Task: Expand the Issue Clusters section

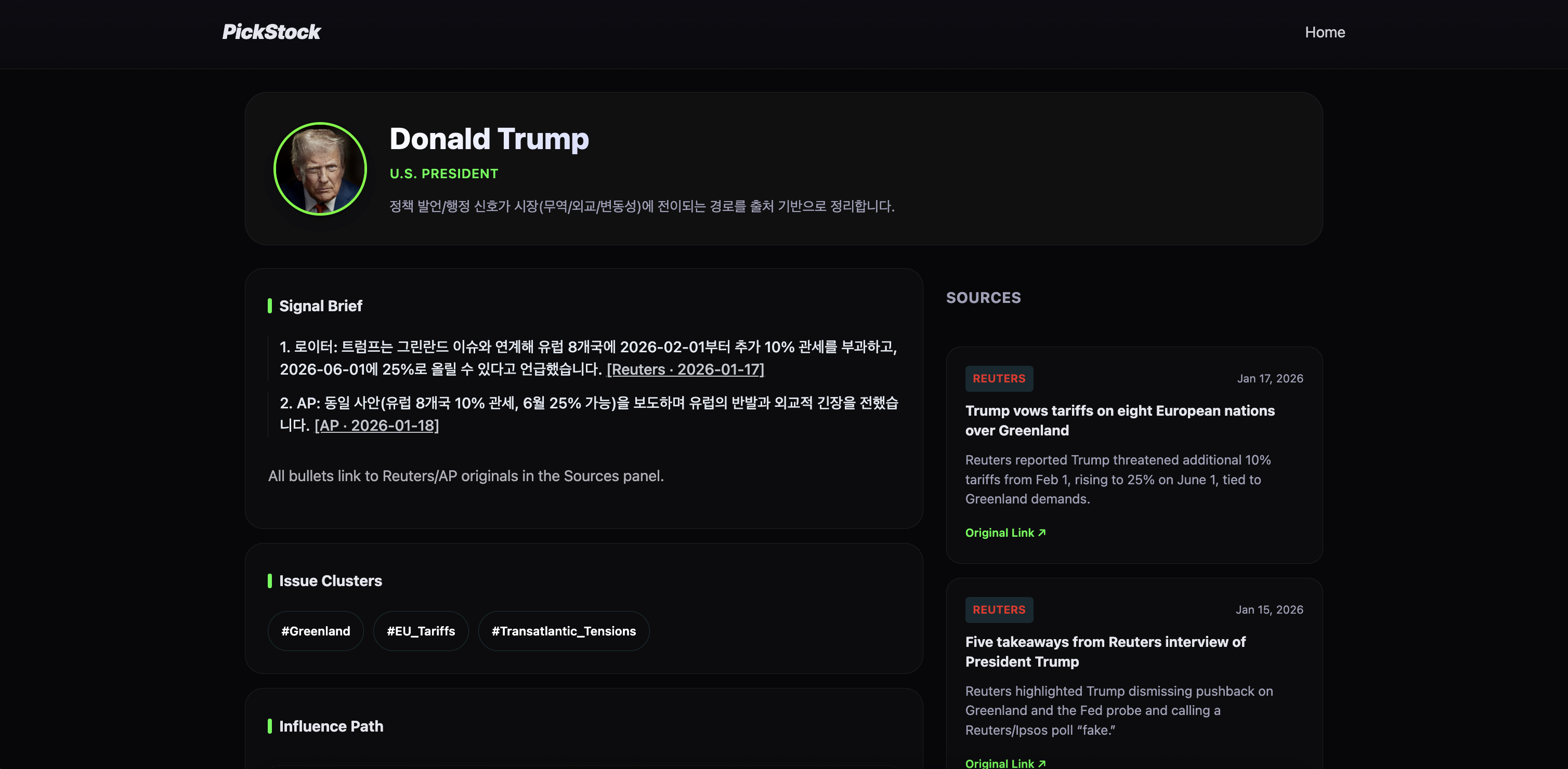Action: coord(330,580)
